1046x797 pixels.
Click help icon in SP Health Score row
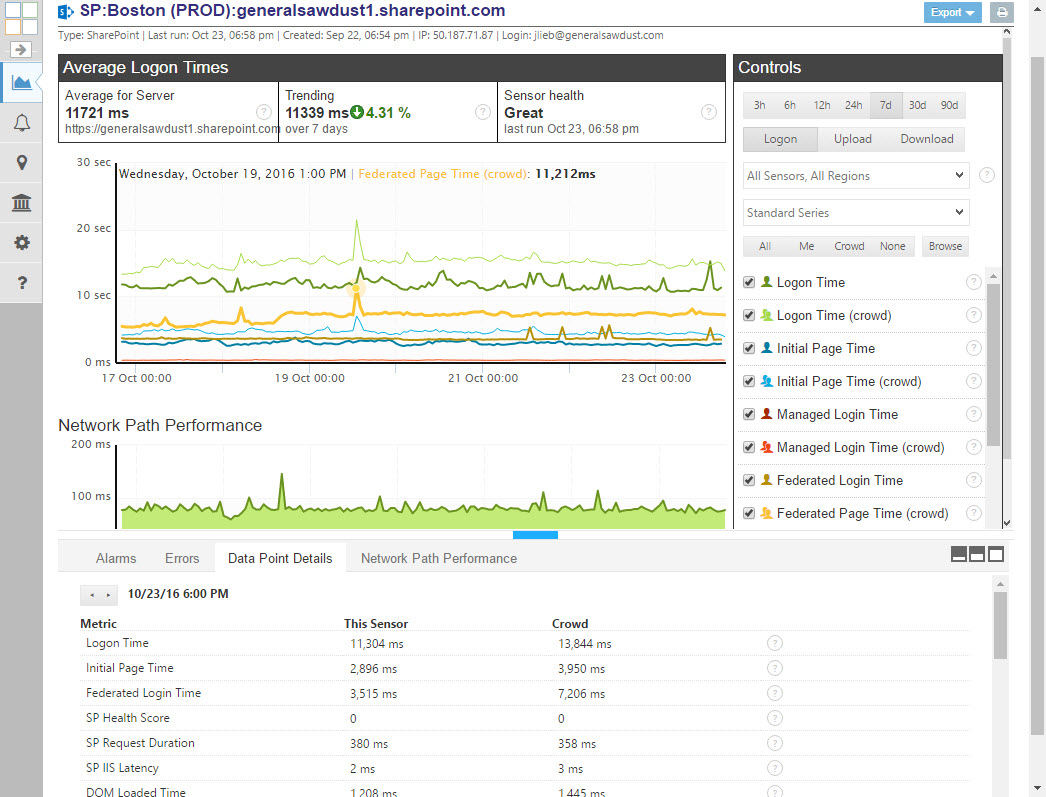[774, 718]
